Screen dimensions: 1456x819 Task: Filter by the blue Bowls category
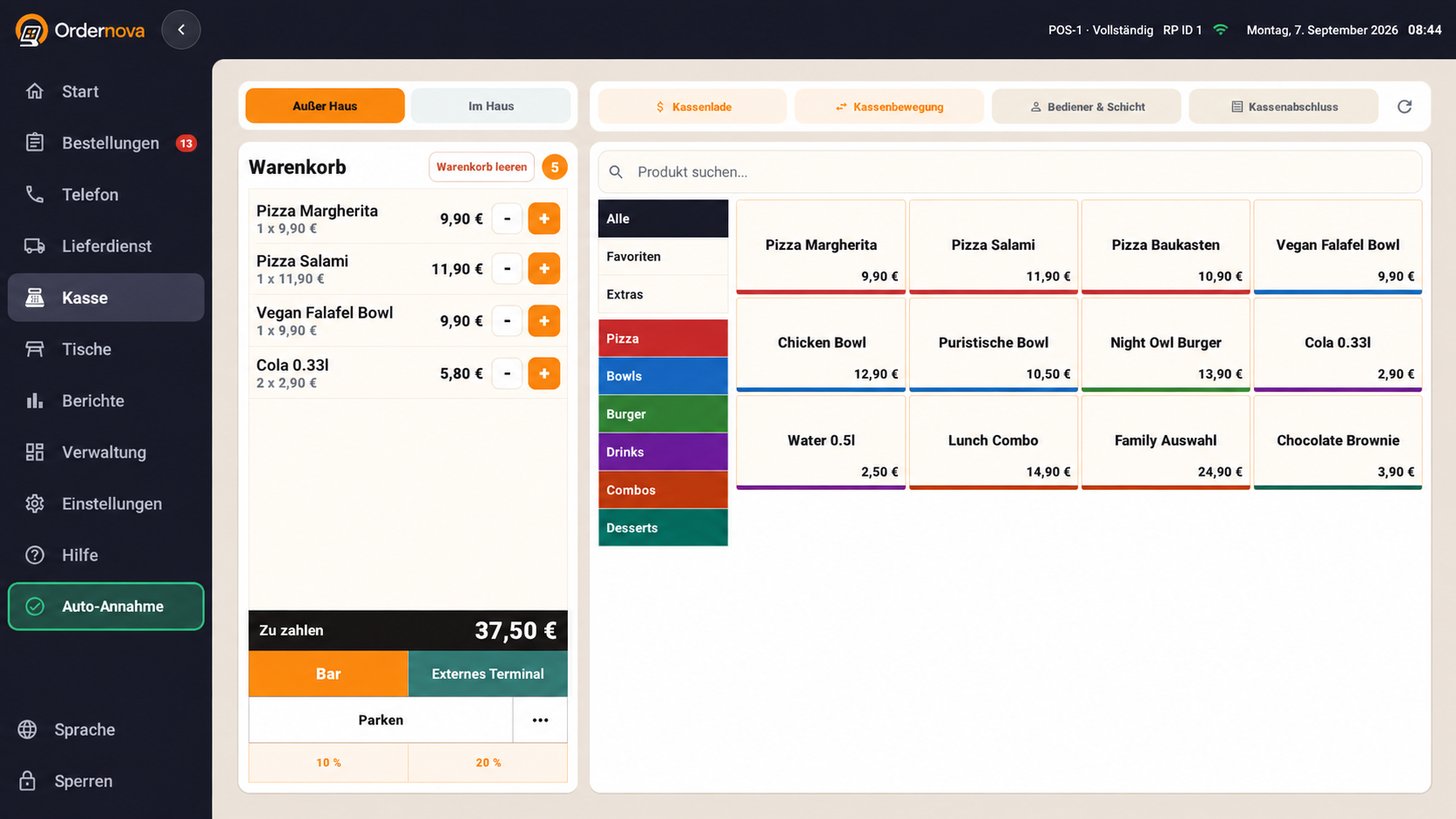click(663, 376)
